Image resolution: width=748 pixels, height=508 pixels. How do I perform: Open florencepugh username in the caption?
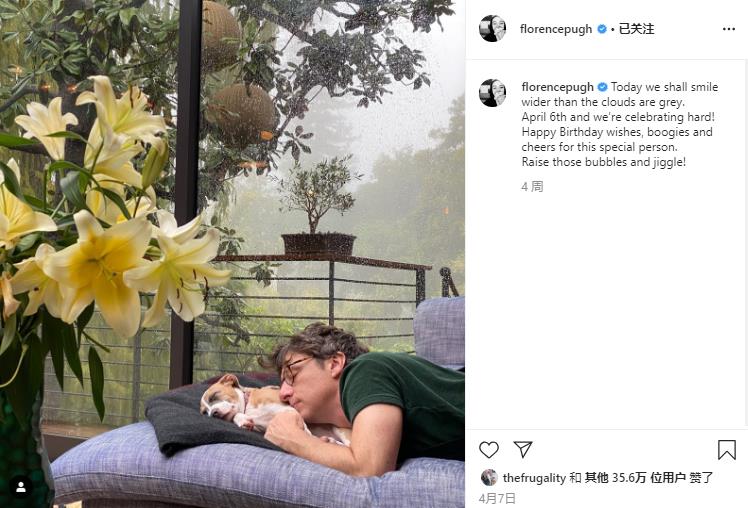[558, 87]
